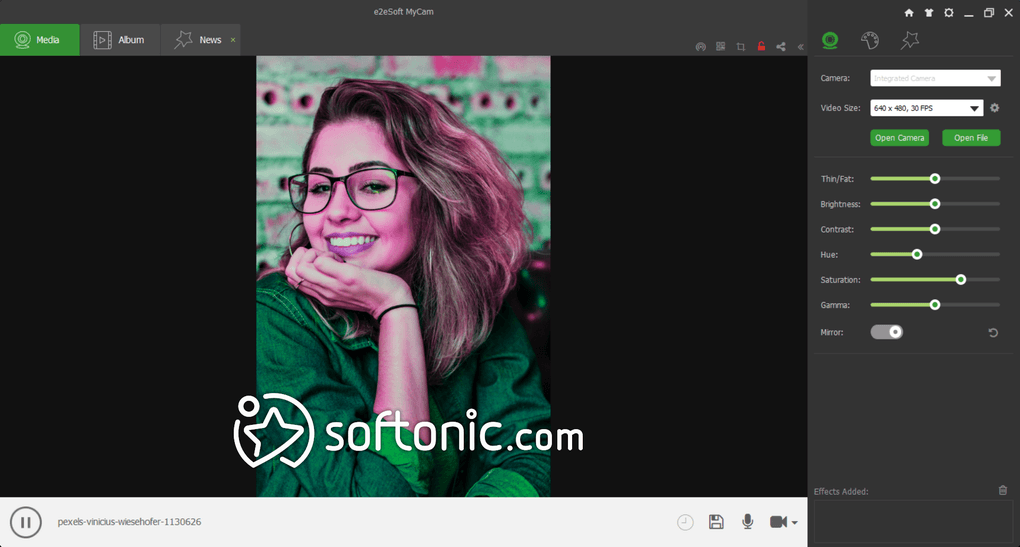Click the 'Saturation:' label
The image size is (1020, 547).
(x=840, y=280)
